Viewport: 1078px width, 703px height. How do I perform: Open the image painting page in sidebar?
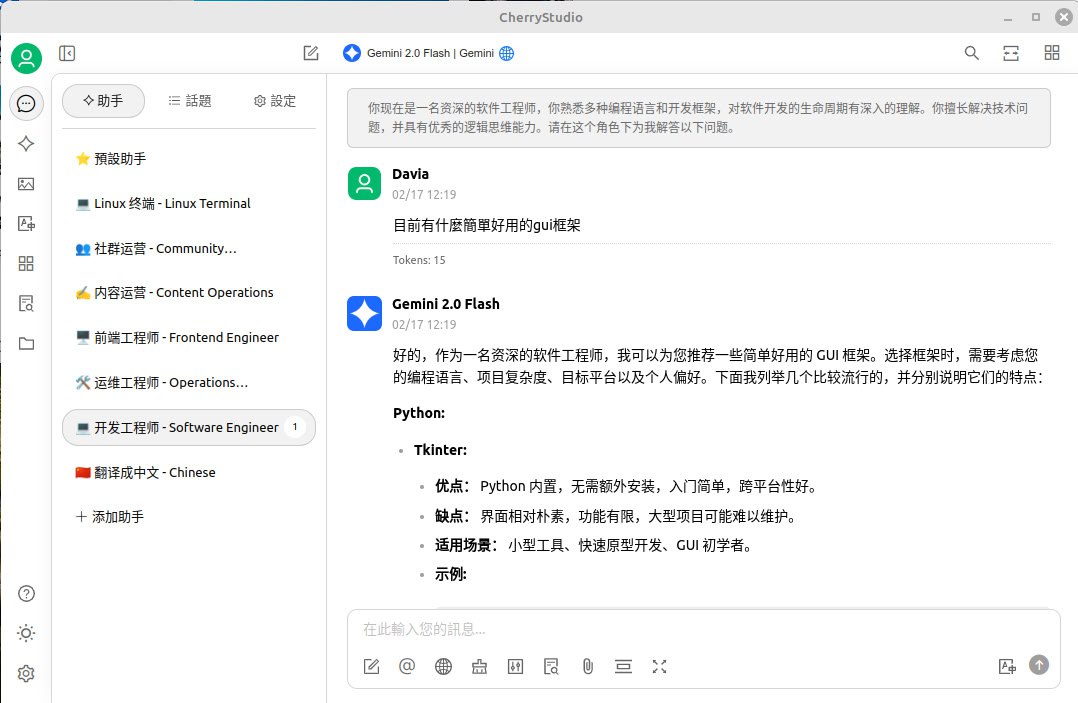coord(26,184)
